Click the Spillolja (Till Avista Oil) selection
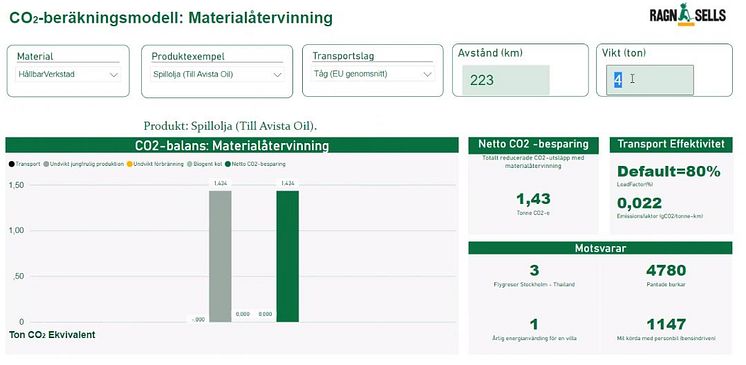The width and height of the screenshot is (746, 365). [x=193, y=75]
